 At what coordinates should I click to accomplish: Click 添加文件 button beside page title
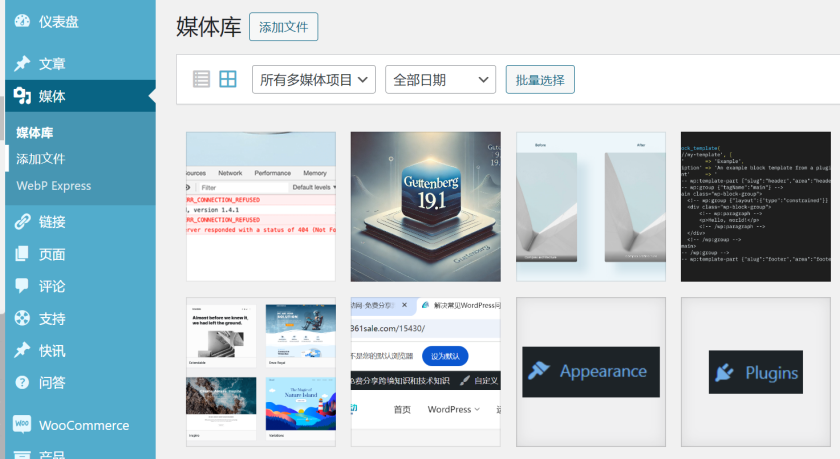pyautogui.click(x=283, y=27)
